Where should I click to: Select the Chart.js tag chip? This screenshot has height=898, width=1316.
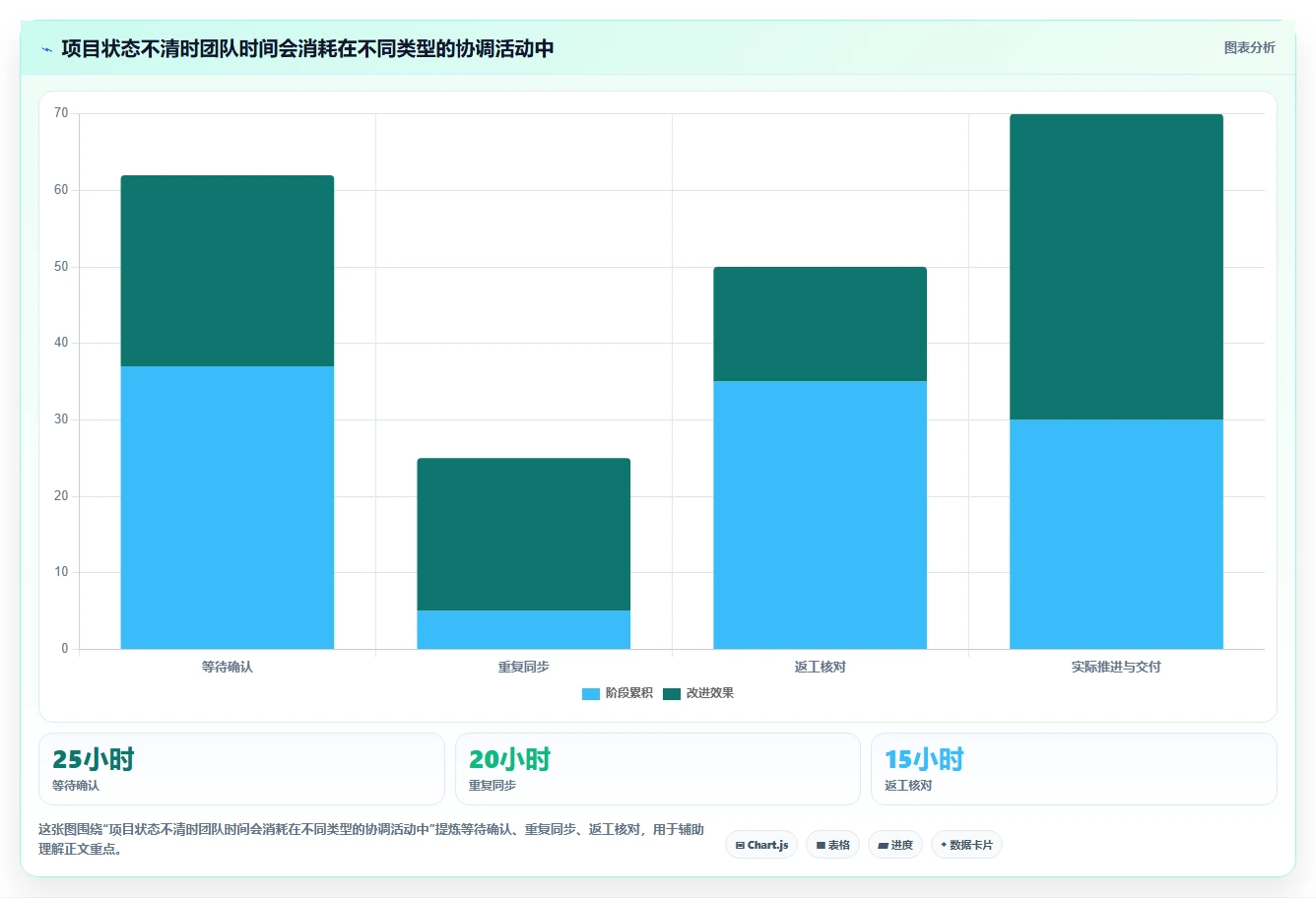point(761,845)
